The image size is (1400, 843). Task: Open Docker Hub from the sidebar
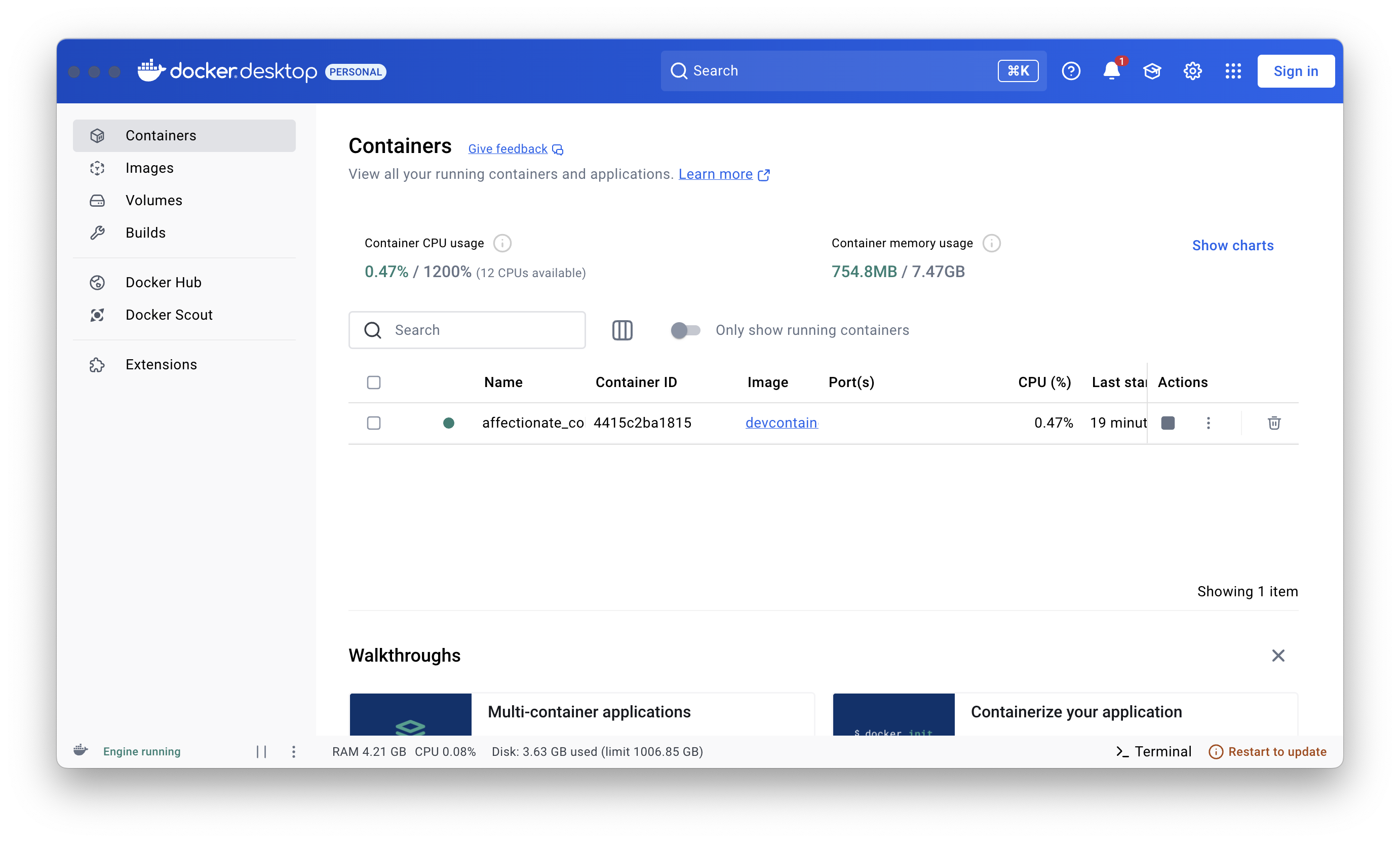pos(163,282)
